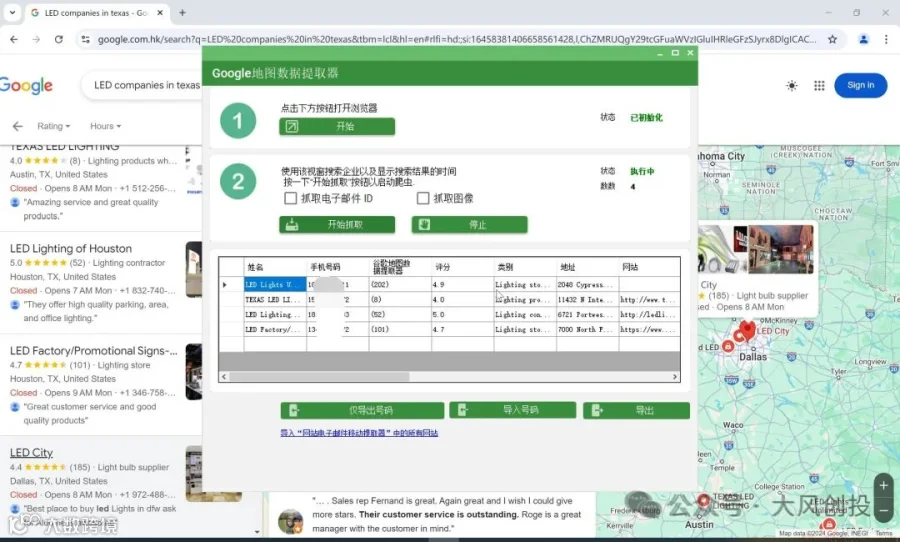
Task: Click the row selector arrow in table
Action: pyautogui.click(x=225, y=285)
